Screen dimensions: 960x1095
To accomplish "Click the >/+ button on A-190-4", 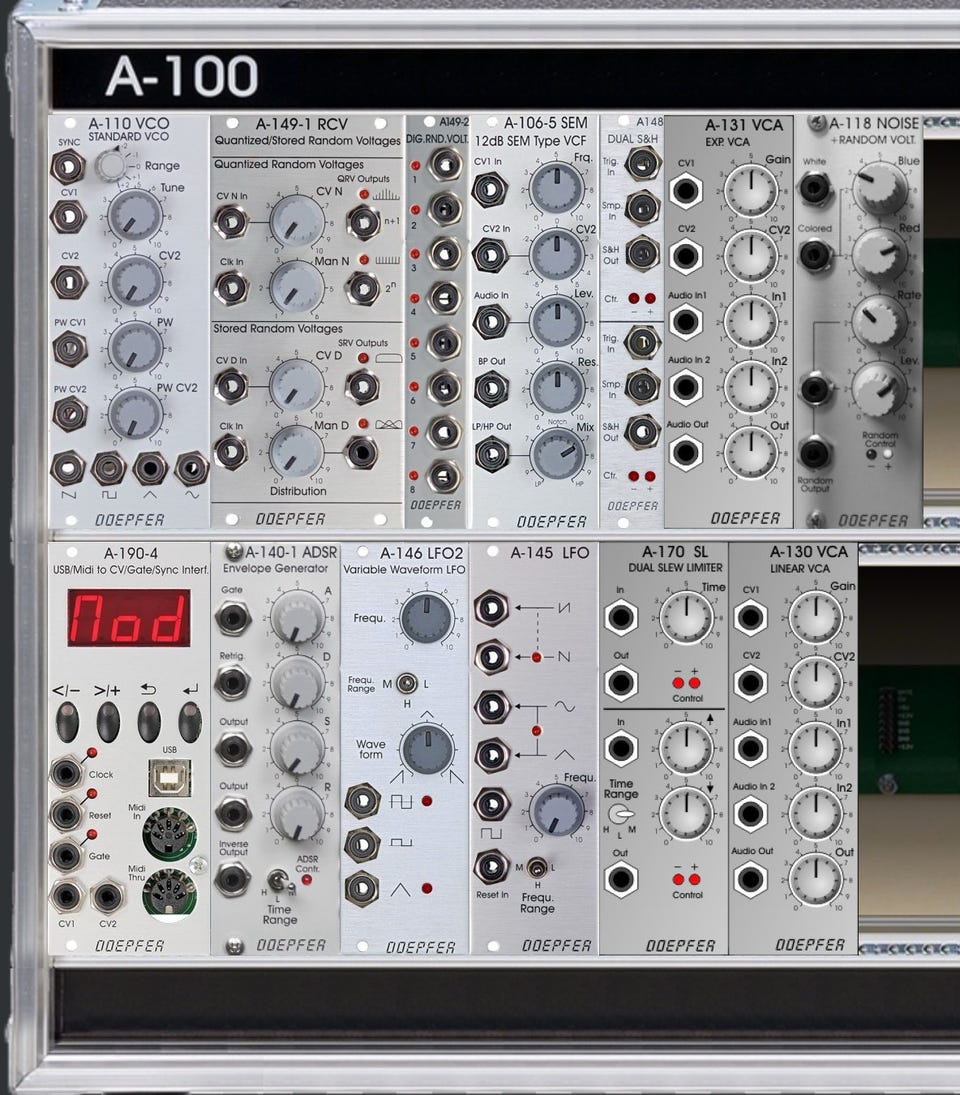I will tap(108, 722).
